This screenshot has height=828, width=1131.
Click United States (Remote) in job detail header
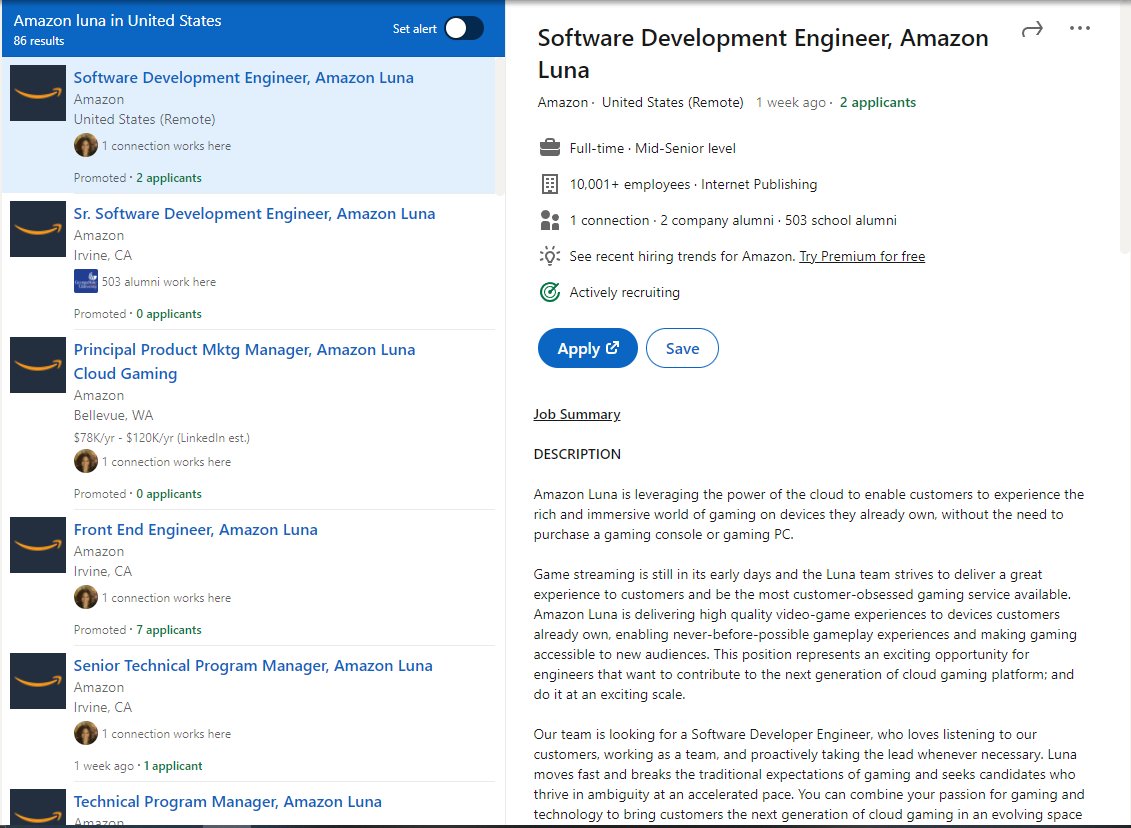point(673,102)
